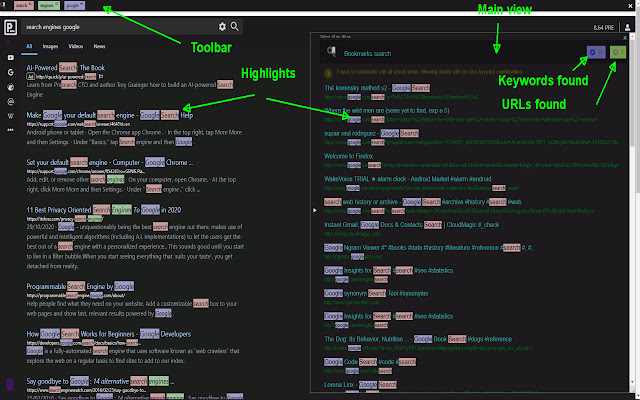The height and width of the screenshot is (400, 640).
Task: Open 'The Dog: Its Behavior, Nutrition' bookmark
Action: [418, 339]
